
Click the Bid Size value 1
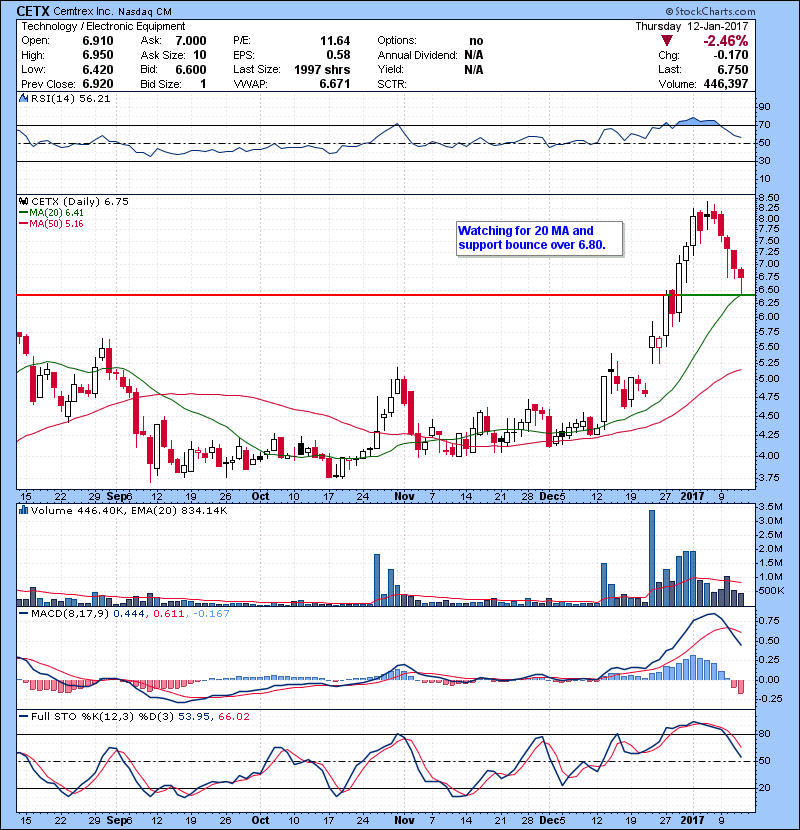(203, 84)
